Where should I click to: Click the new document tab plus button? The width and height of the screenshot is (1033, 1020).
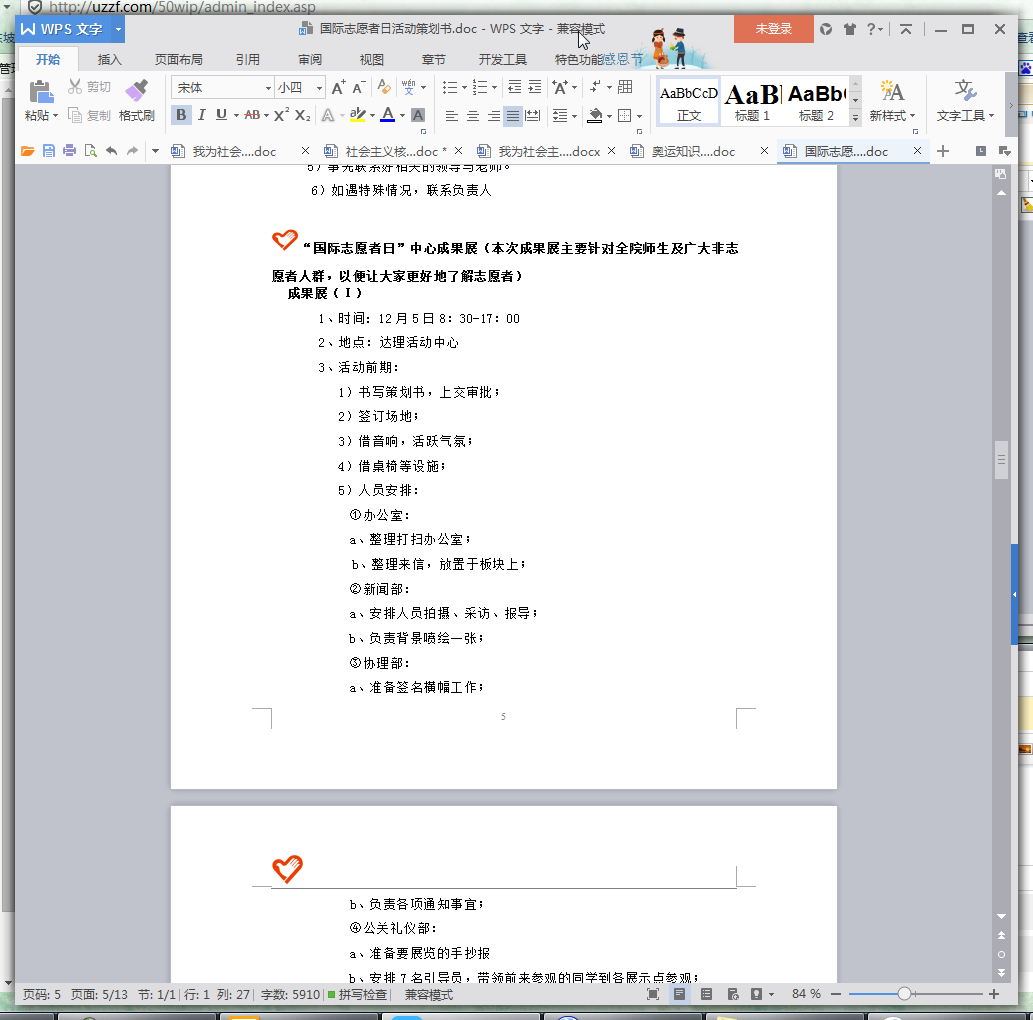click(943, 151)
